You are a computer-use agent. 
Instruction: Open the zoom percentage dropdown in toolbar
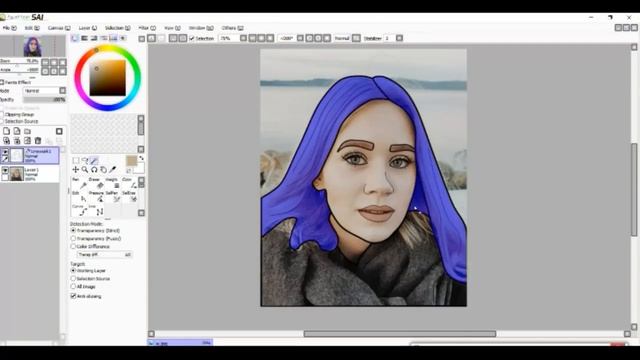click(243, 38)
